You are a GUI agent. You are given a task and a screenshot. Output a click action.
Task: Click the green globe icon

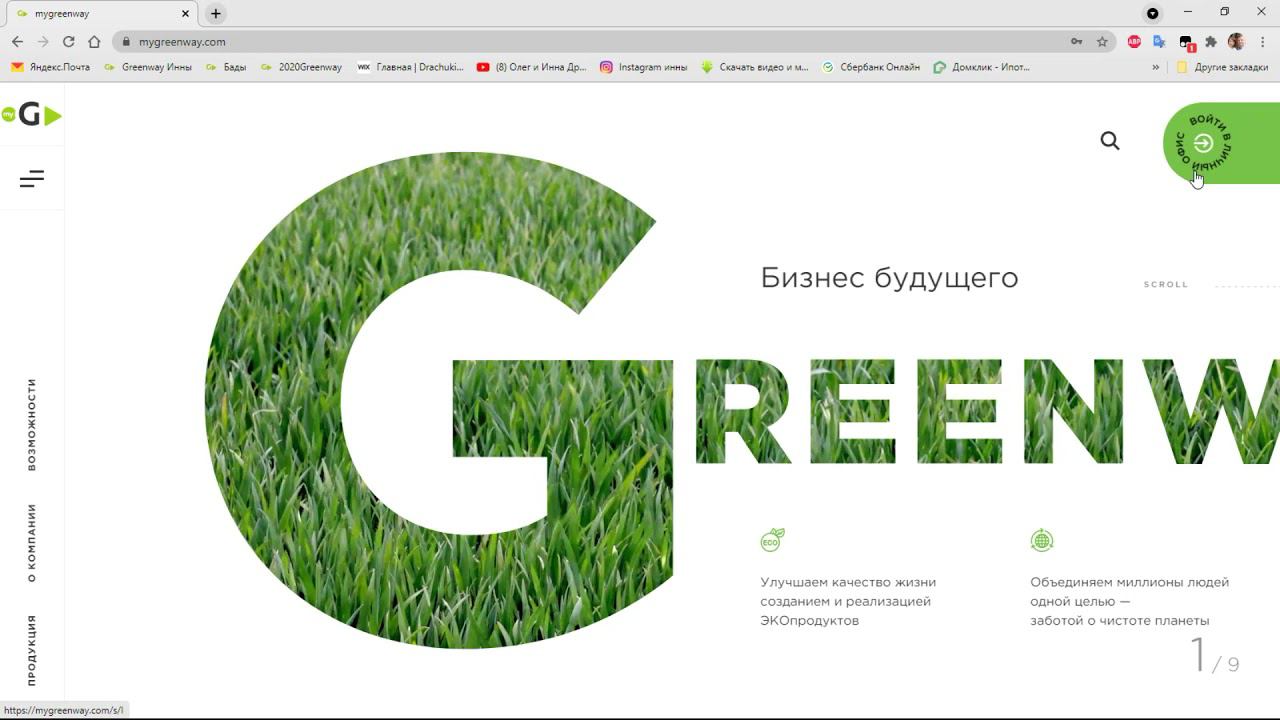point(1042,540)
